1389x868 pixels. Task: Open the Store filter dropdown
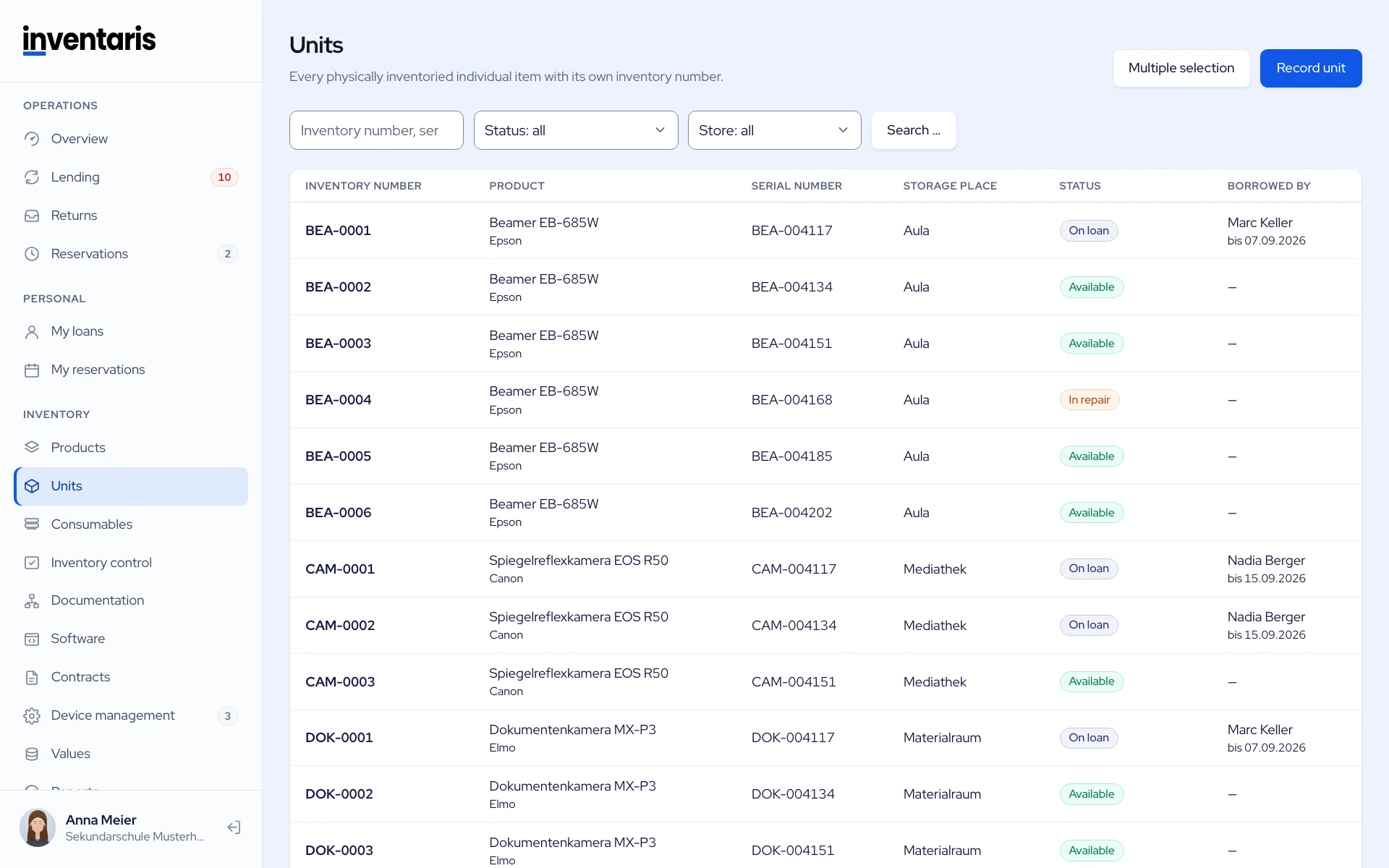[774, 130]
